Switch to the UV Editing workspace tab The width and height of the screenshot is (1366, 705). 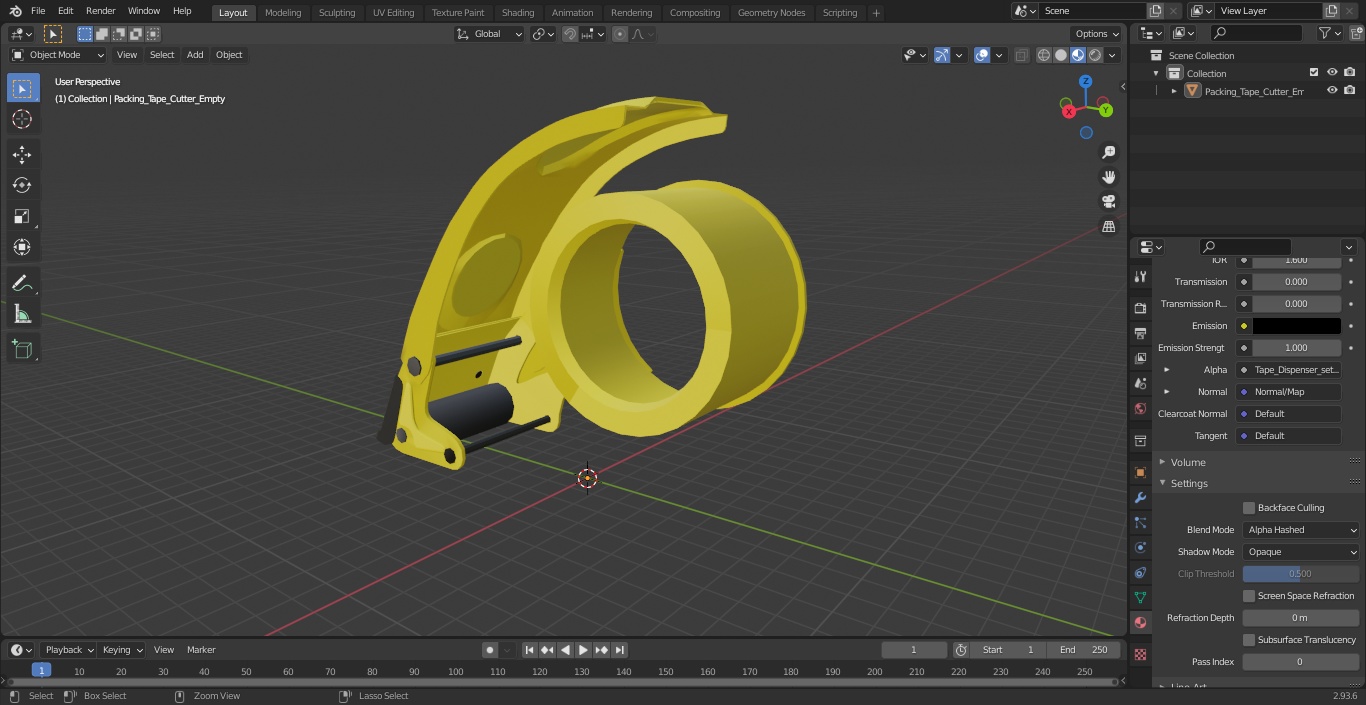[x=393, y=12]
